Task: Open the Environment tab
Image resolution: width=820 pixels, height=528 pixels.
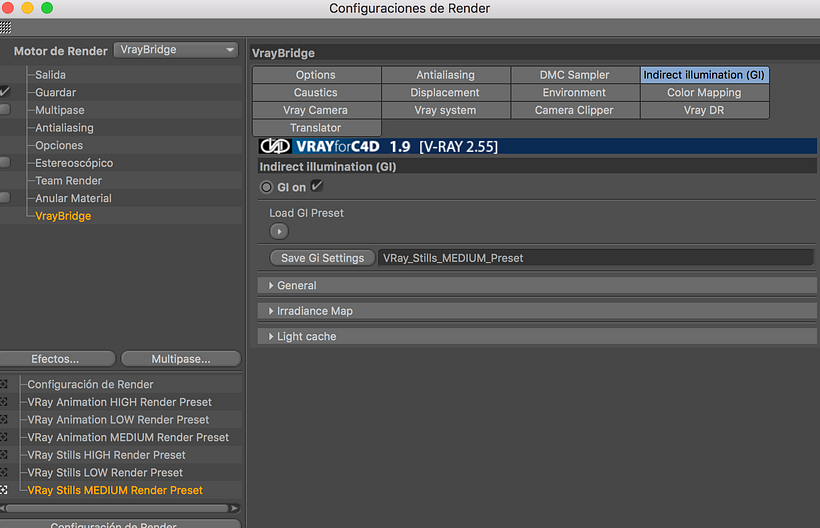Action: pos(575,93)
